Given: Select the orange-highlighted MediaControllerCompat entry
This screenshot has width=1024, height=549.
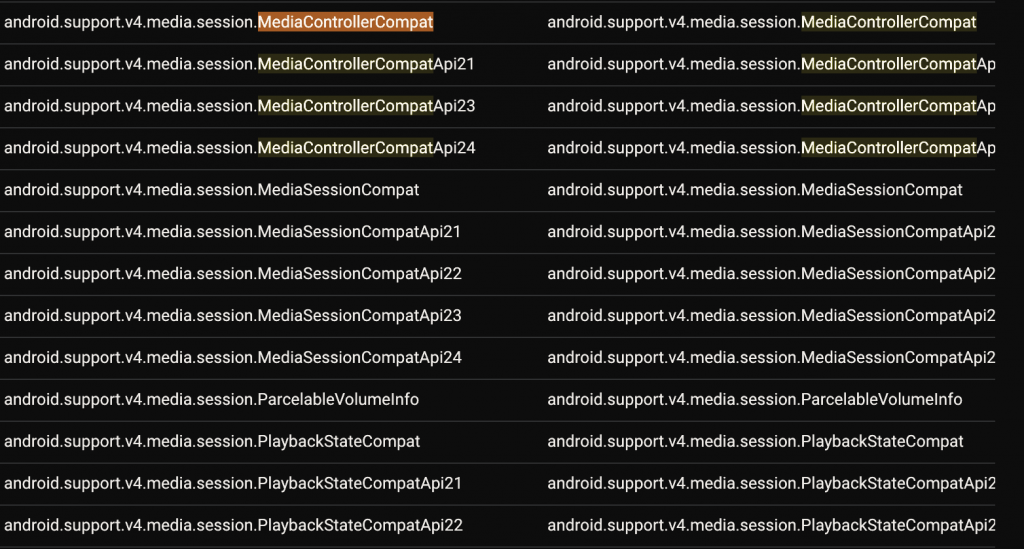Looking at the screenshot, I should click(x=345, y=22).
